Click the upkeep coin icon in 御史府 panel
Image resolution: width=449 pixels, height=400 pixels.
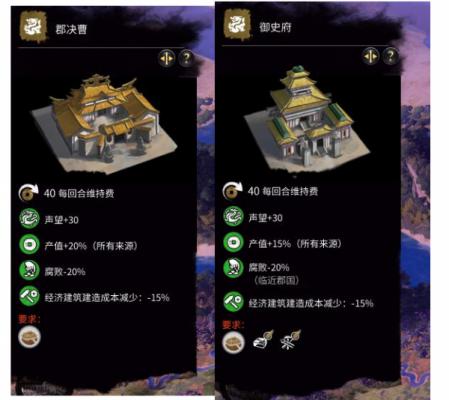click(233, 191)
